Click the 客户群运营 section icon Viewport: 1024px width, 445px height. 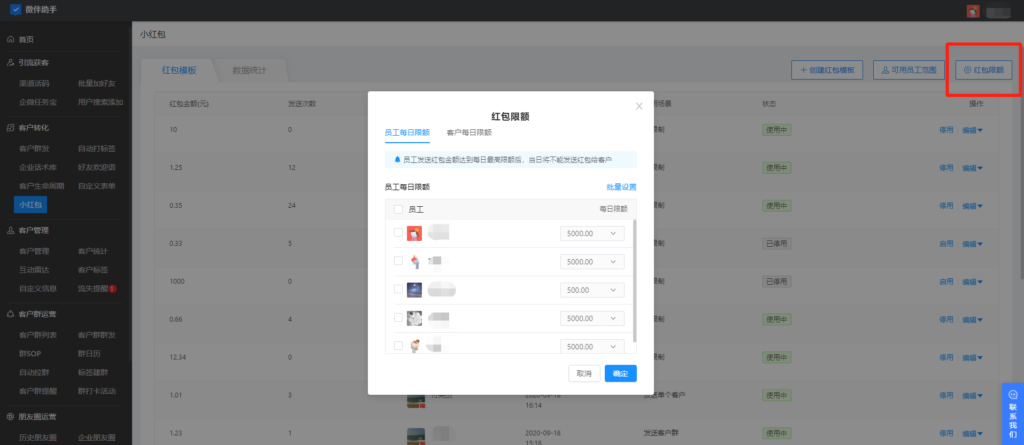point(10,314)
